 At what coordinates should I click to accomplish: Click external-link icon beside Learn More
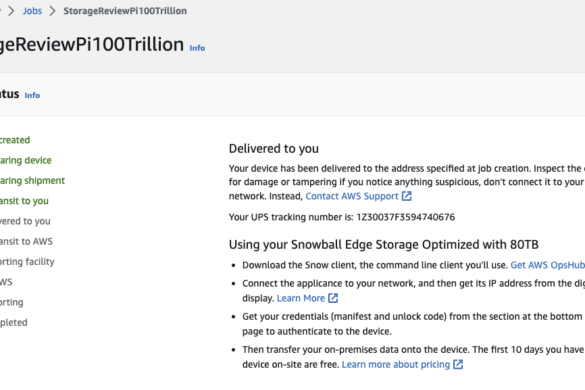coord(333,298)
